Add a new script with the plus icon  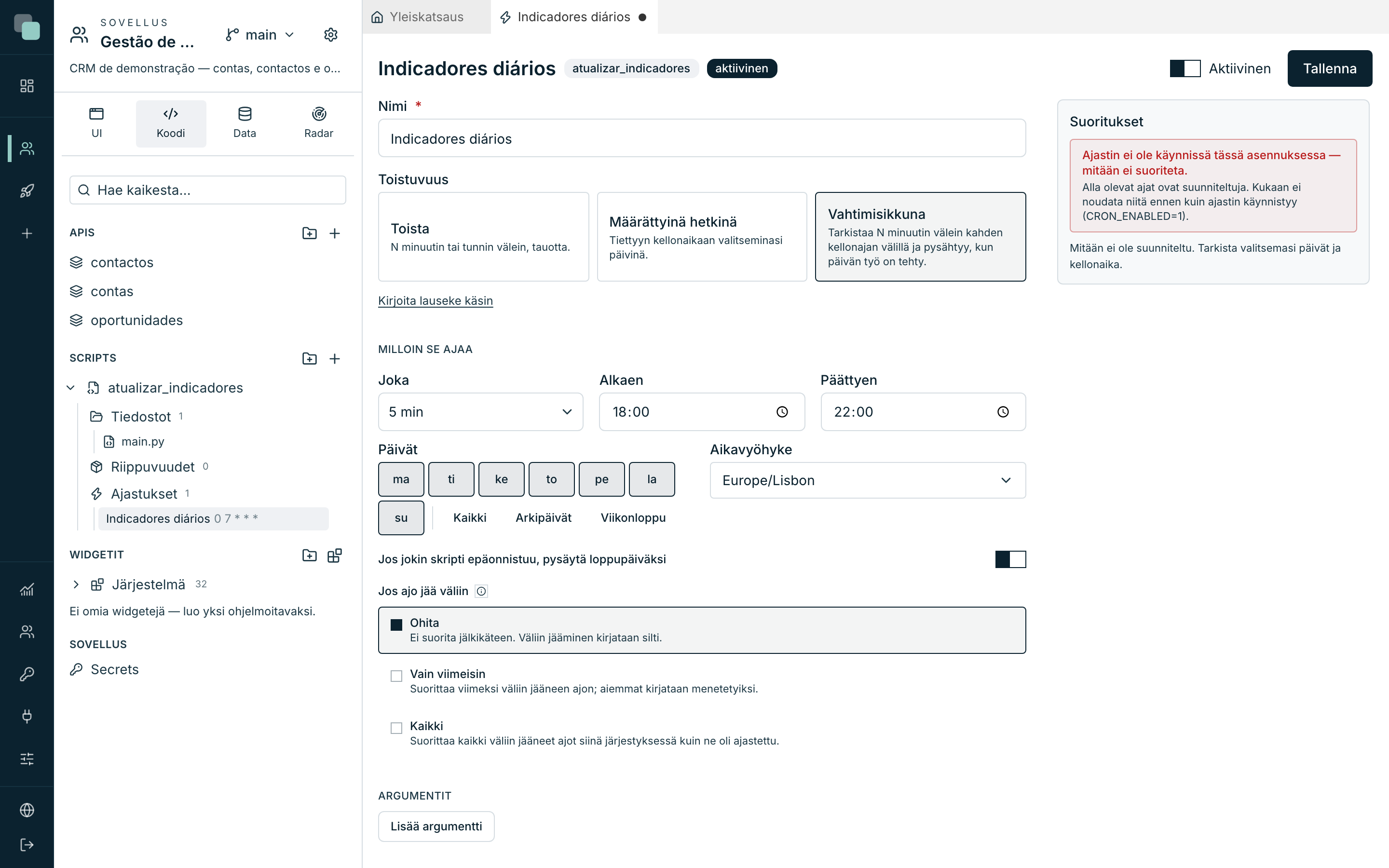pos(335,358)
